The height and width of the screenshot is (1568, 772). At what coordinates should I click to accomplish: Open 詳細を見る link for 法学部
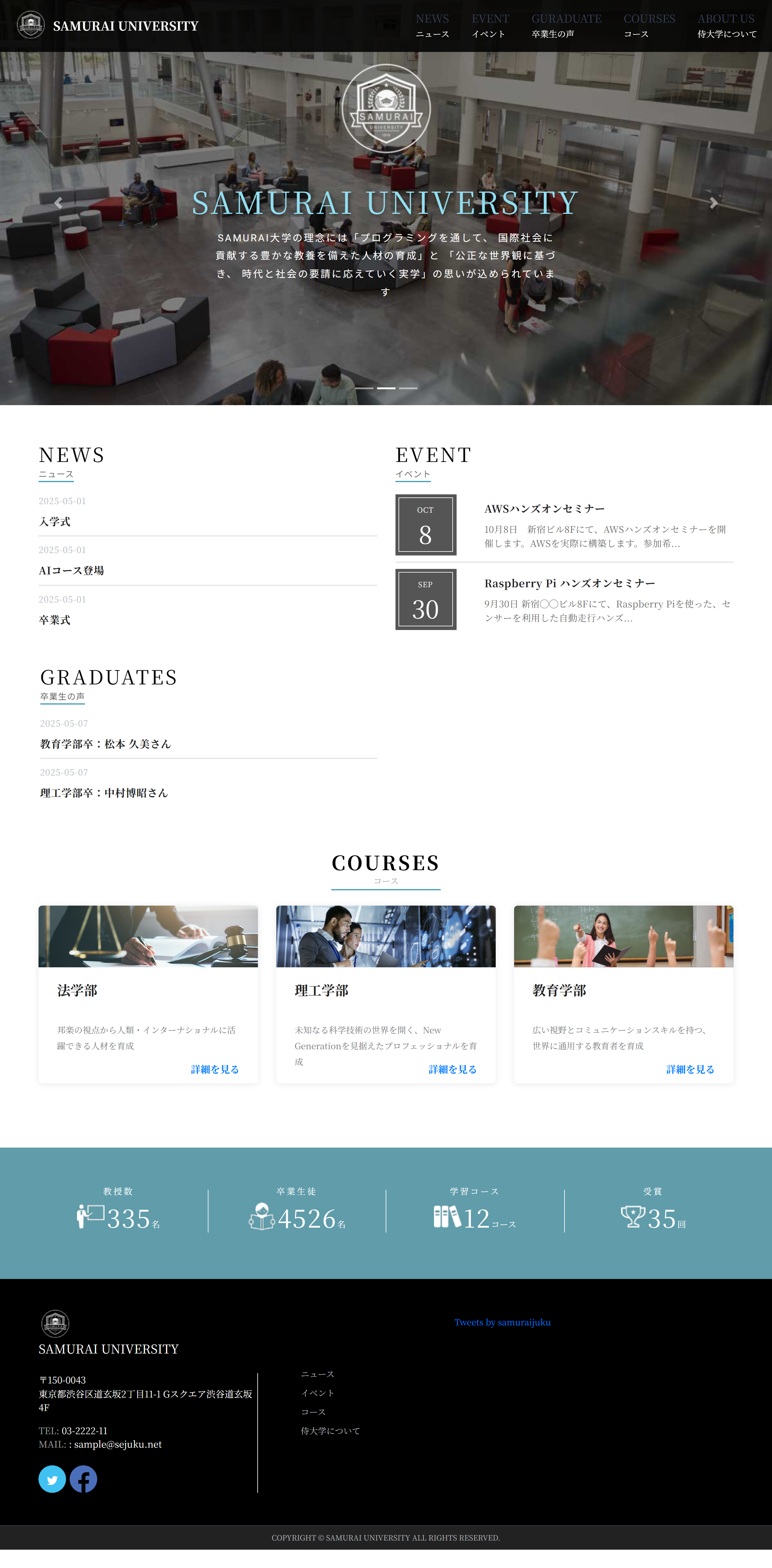(x=214, y=1069)
